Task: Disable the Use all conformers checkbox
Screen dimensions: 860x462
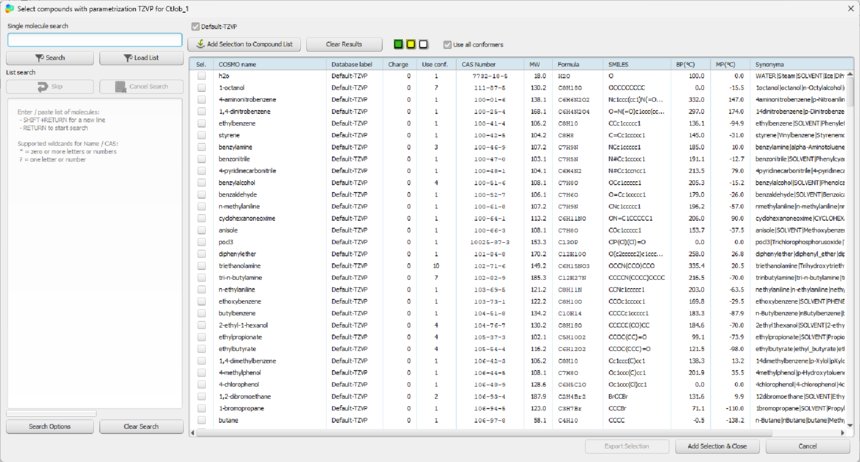Action: 447,45
